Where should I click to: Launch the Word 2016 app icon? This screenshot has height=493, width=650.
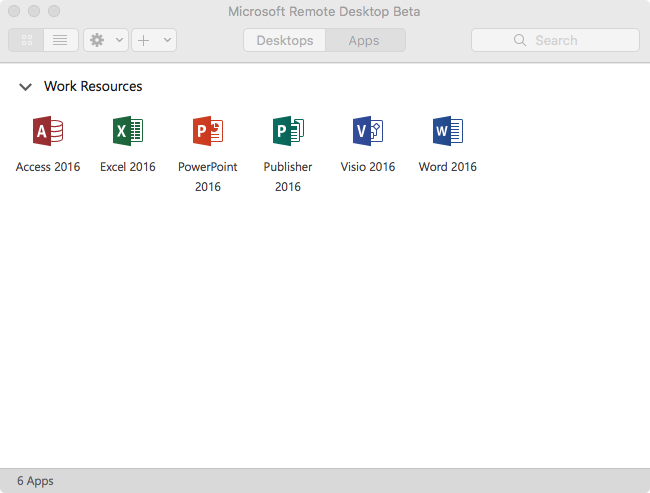pos(448,131)
